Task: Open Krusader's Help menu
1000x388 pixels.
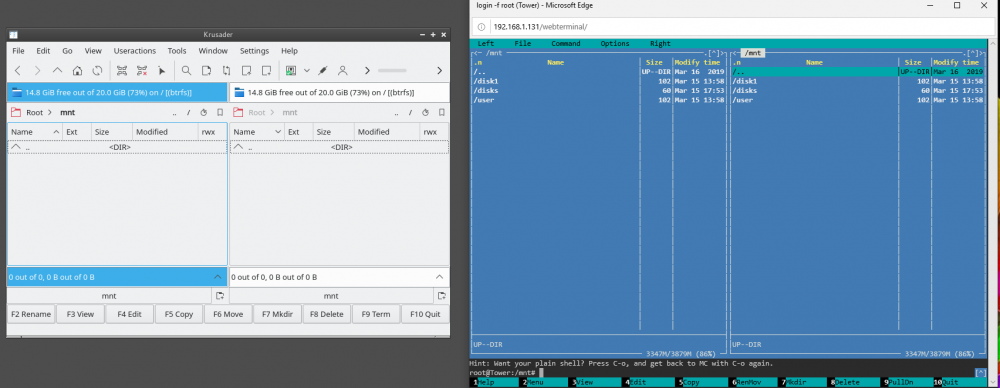Action: (x=290, y=51)
